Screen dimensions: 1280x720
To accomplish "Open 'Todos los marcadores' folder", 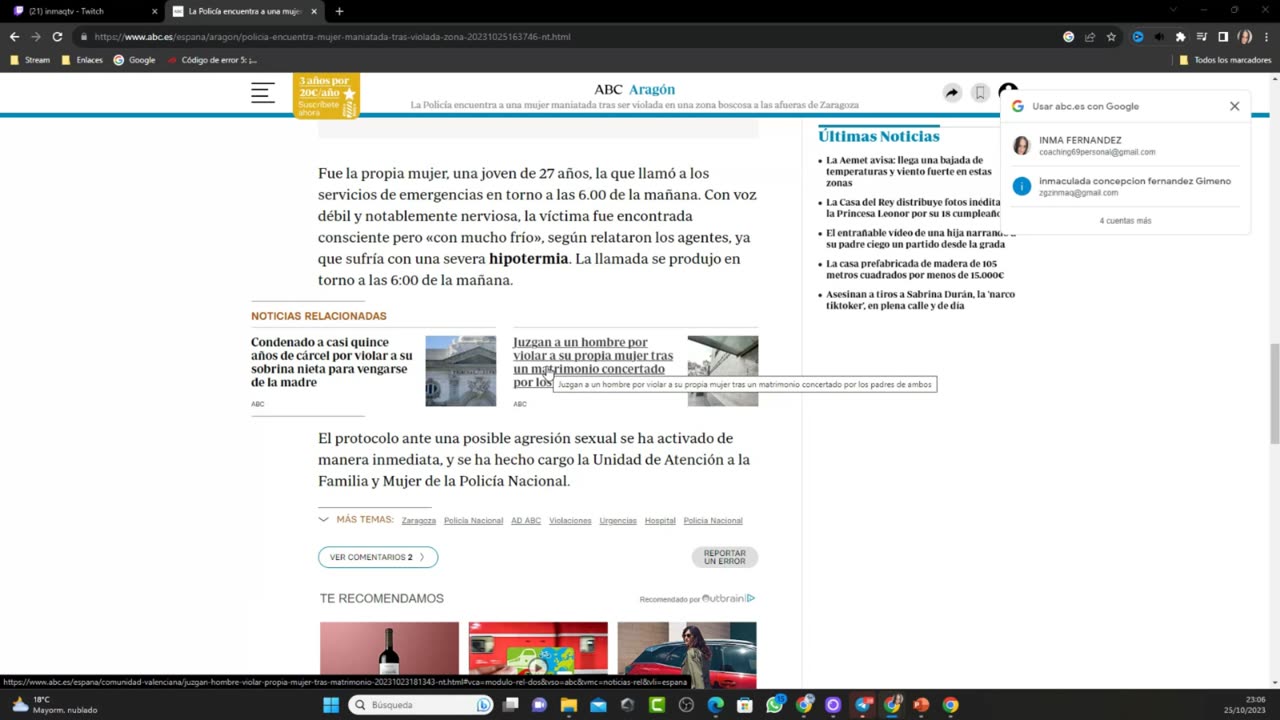I will point(1225,60).
